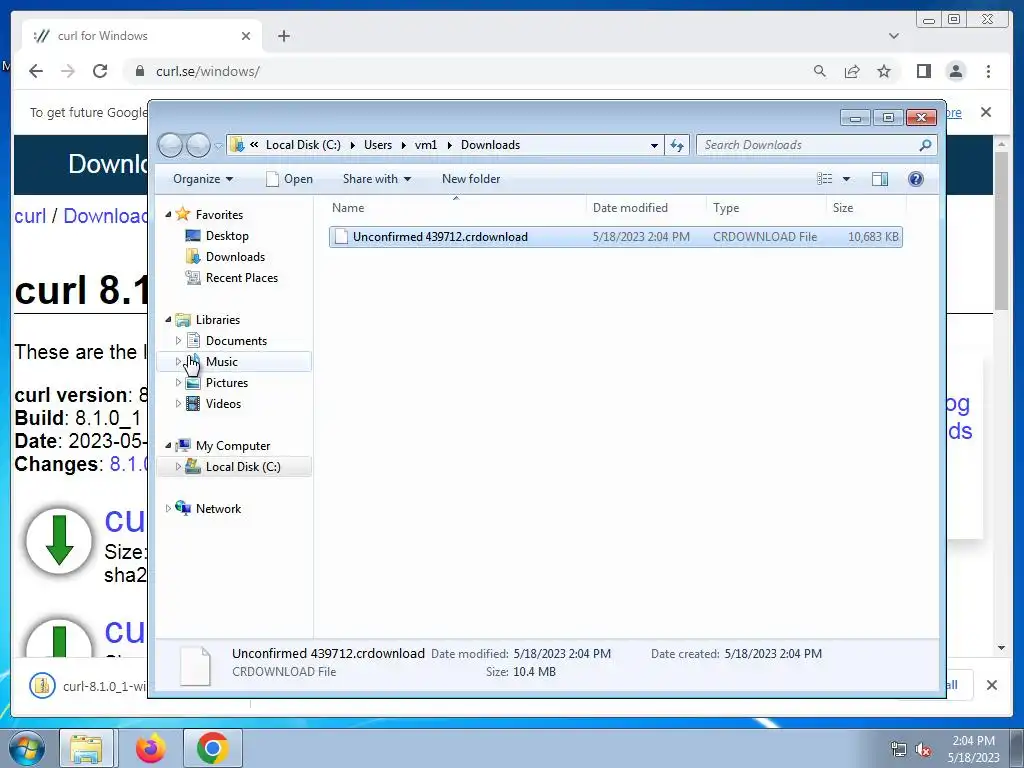Expand the Documents library
Image resolution: width=1024 pixels, height=768 pixels.
[x=178, y=340]
